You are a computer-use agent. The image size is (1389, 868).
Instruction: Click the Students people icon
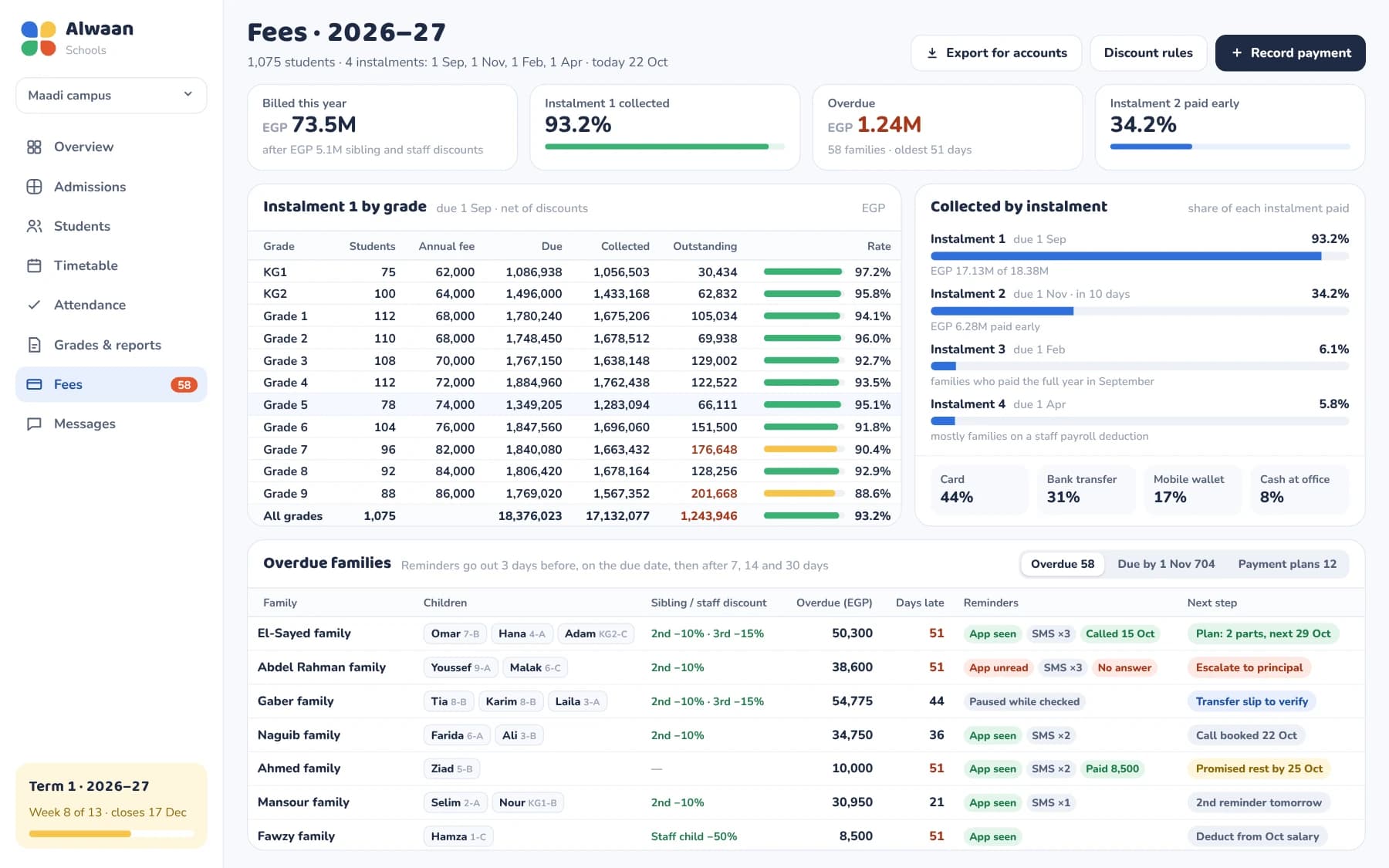coord(34,226)
